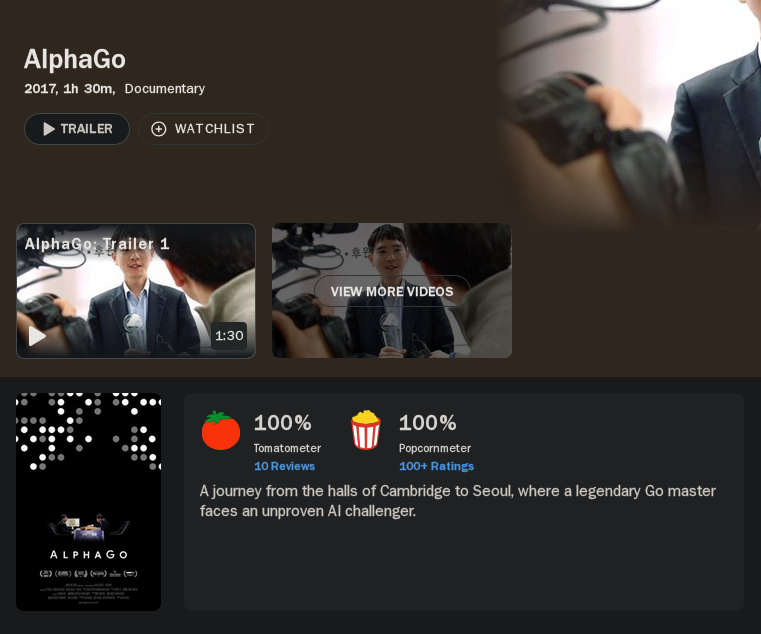This screenshot has width=761, height=634.
Task: Click the hero background photo of the cameraman
Action: [x=630, y=114]
